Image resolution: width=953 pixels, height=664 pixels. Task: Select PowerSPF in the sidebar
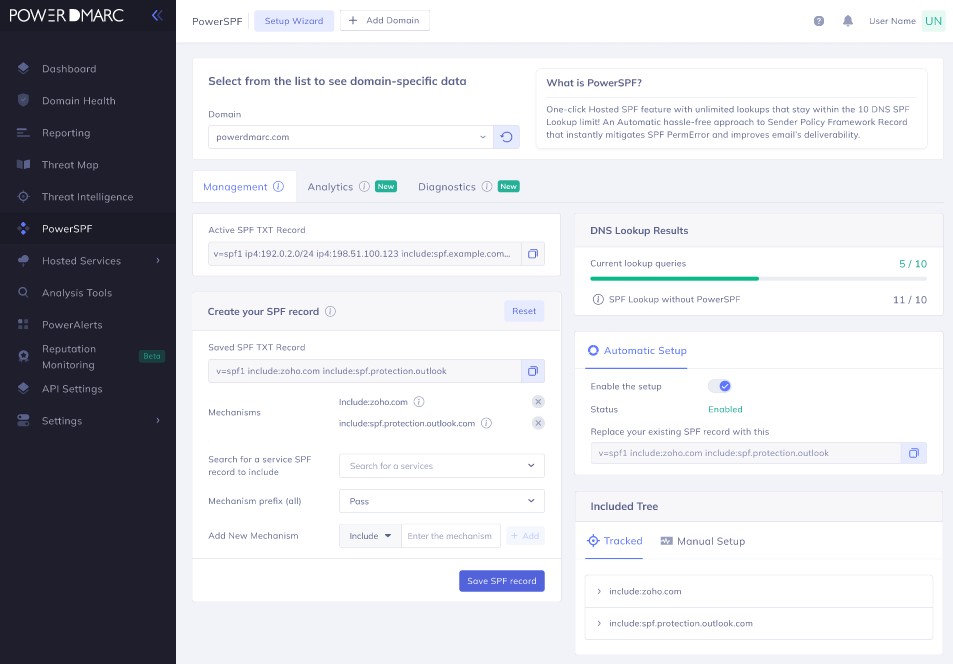(67, 229)
